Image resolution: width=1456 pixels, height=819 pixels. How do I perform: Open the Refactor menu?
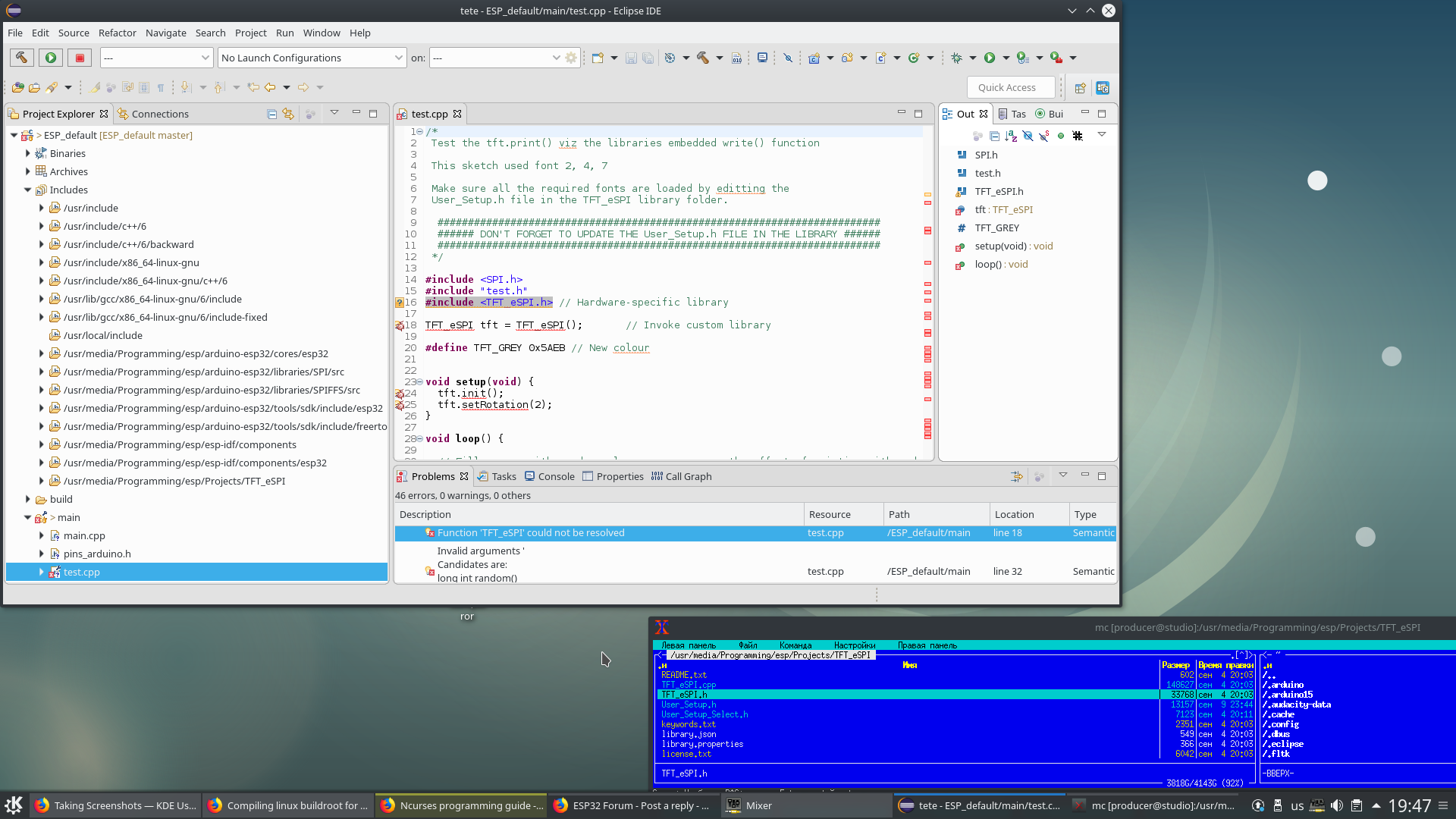click(118, 33)
